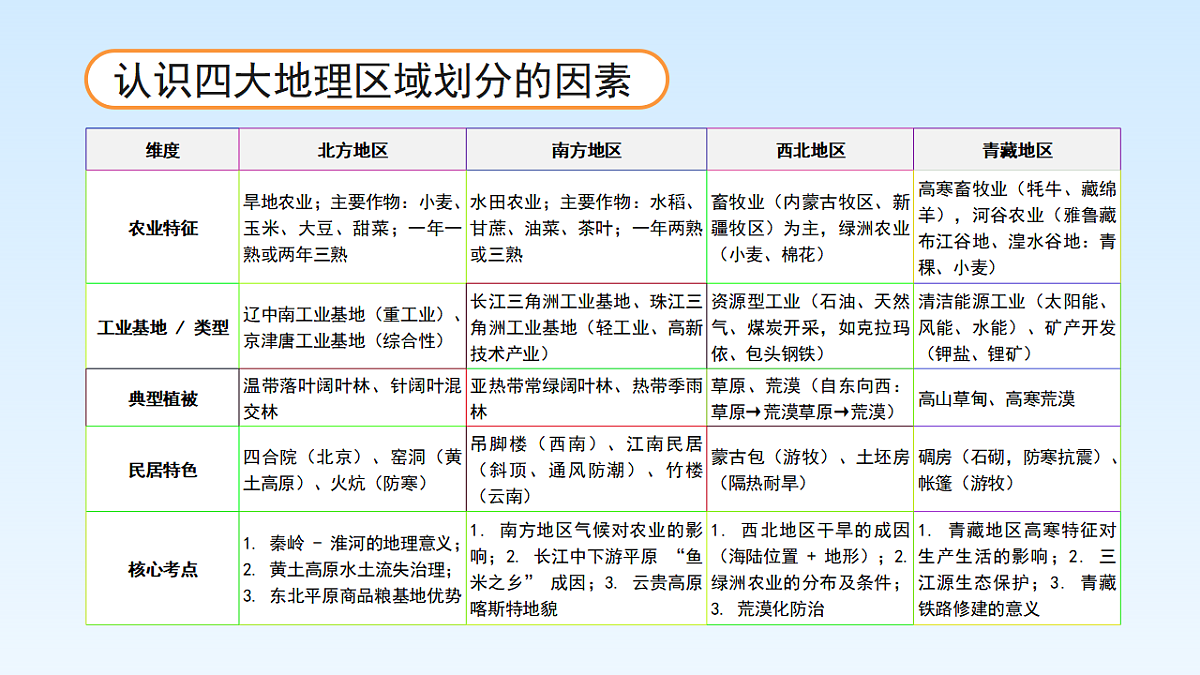The width and height of the screenshot is (1200, 675).
Task: Click the cell starting 草原、荒漠（自东向西
Action: [810, 398]
